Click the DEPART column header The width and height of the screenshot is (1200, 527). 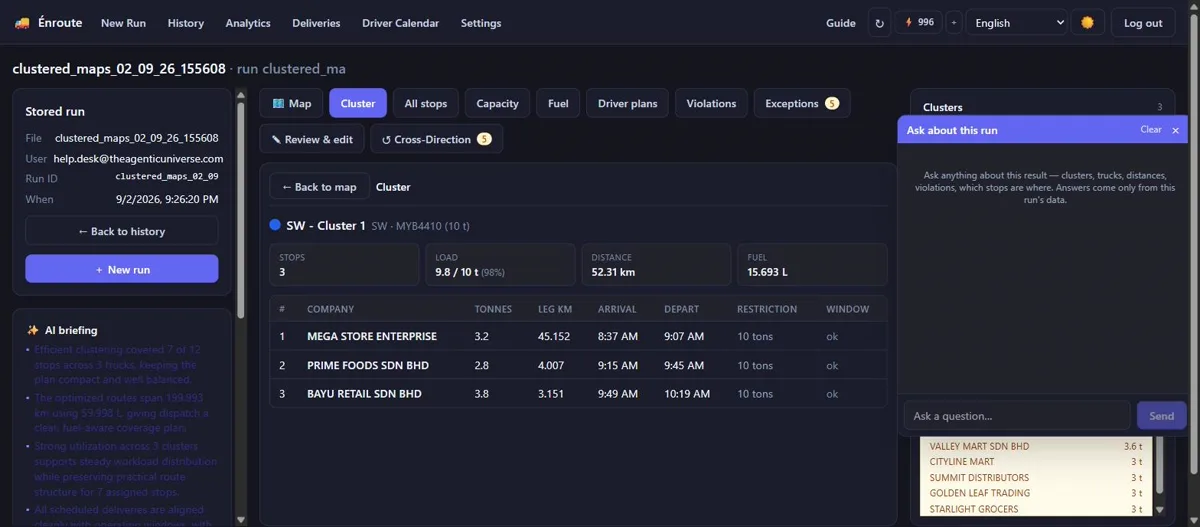click(x=681, y=309)
